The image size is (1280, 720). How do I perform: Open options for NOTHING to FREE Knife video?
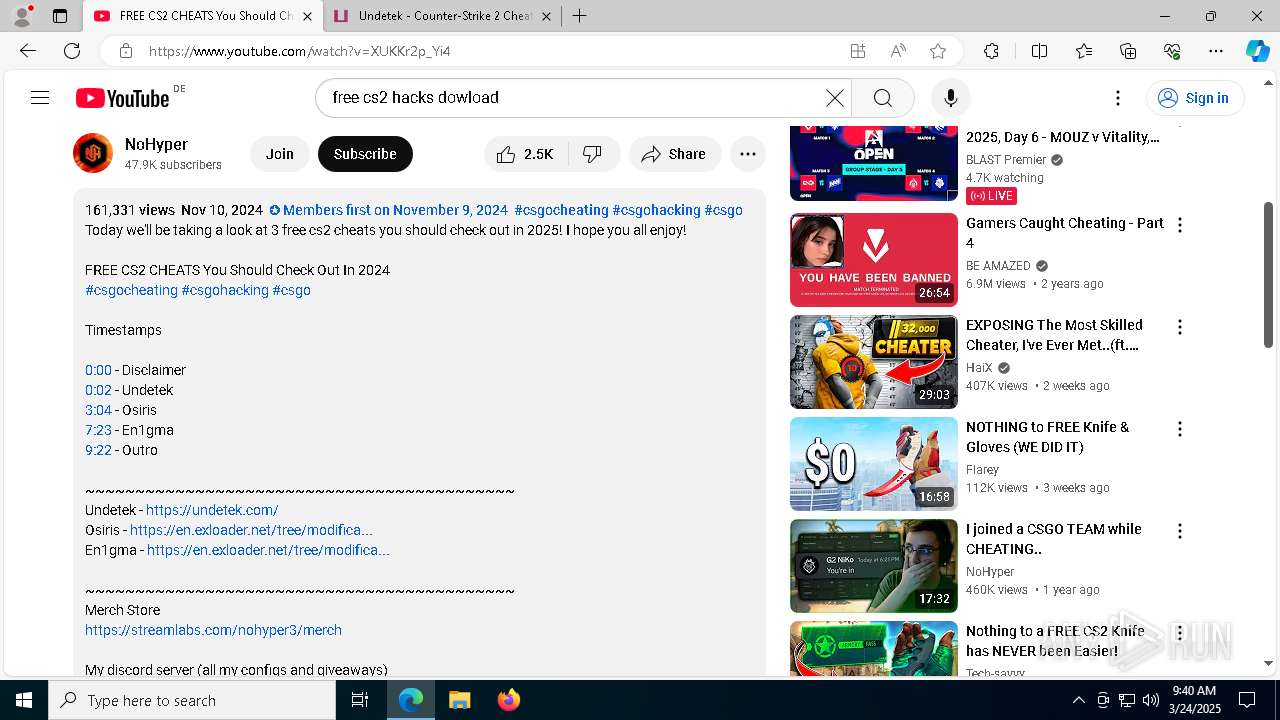[1180, 429]
